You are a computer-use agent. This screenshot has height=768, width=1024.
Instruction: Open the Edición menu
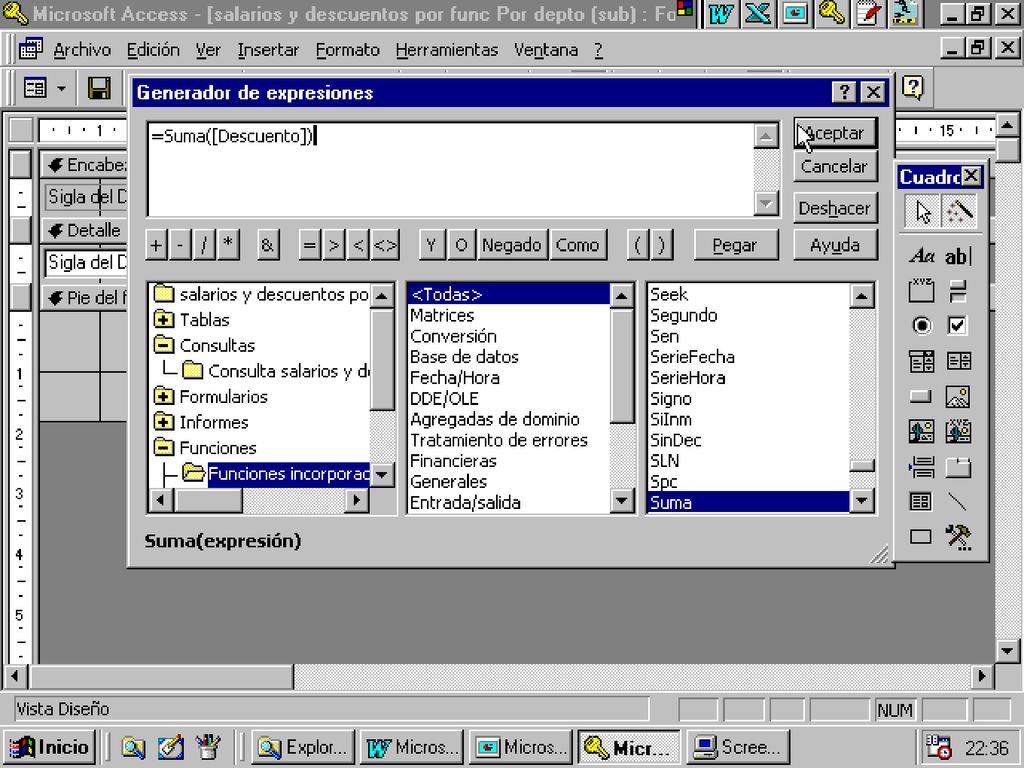(x=153, y=50)
